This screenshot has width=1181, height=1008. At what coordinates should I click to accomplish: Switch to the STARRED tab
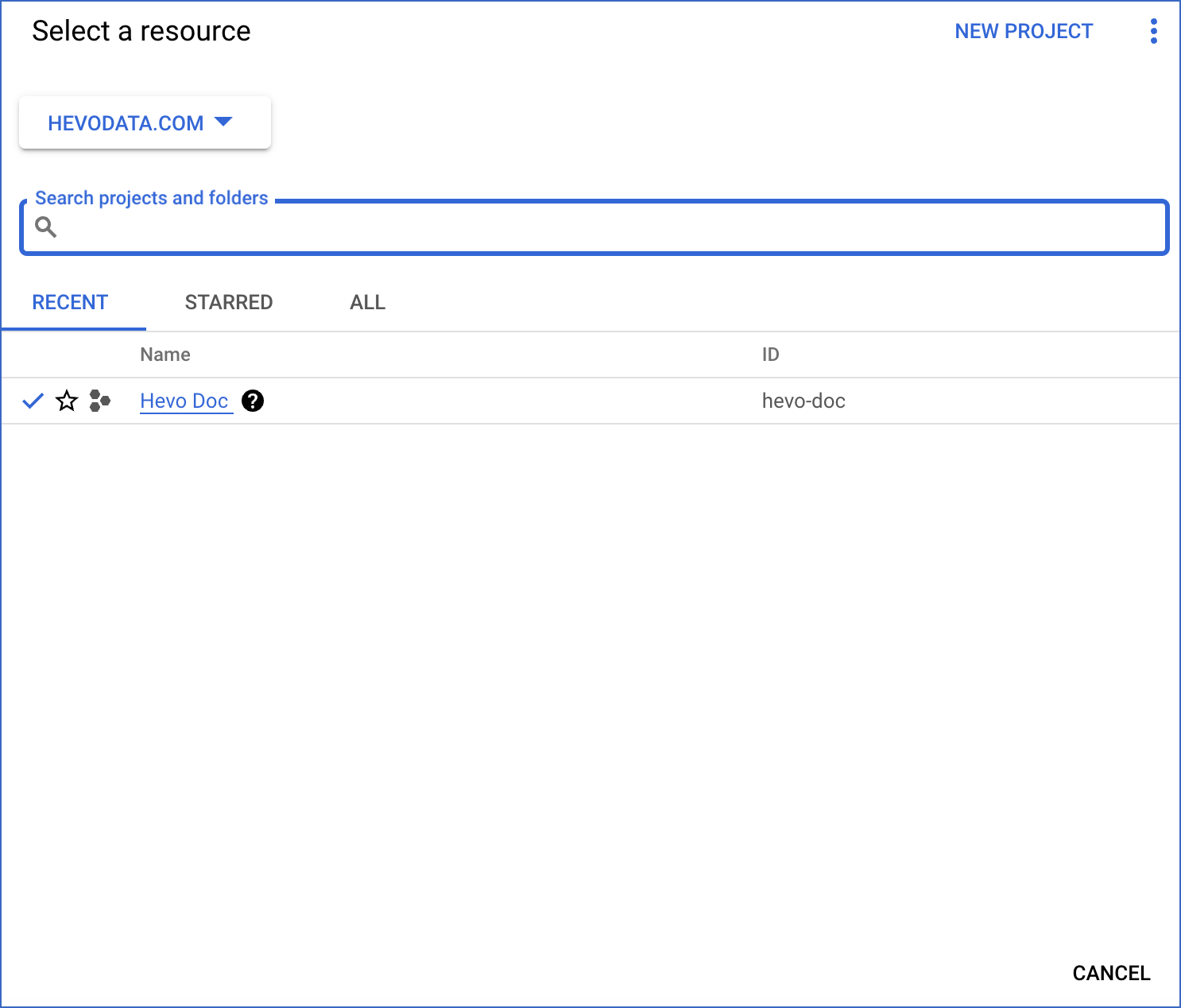[x=229, y=302]
